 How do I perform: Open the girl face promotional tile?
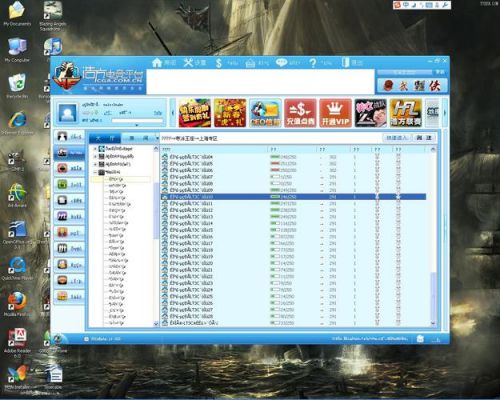[x=370, y=113]
